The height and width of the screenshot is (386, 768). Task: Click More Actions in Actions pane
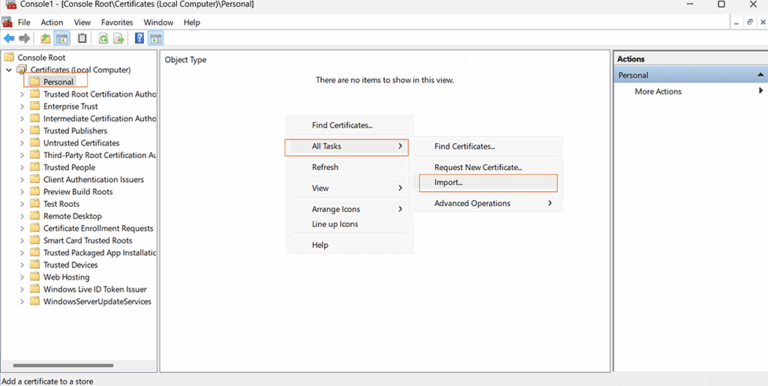pos(658,92)
